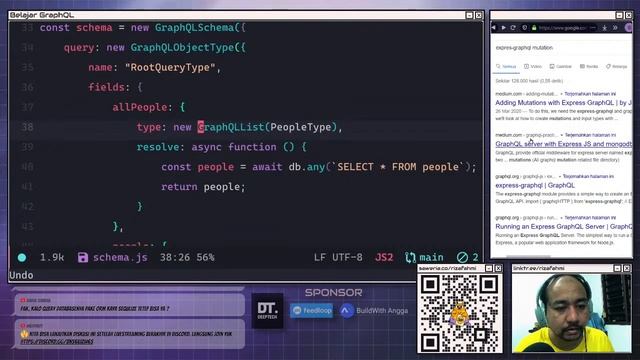Click the SELECT * FROM people query string
This screenshot has width=640, height=360.
(398, 167)
